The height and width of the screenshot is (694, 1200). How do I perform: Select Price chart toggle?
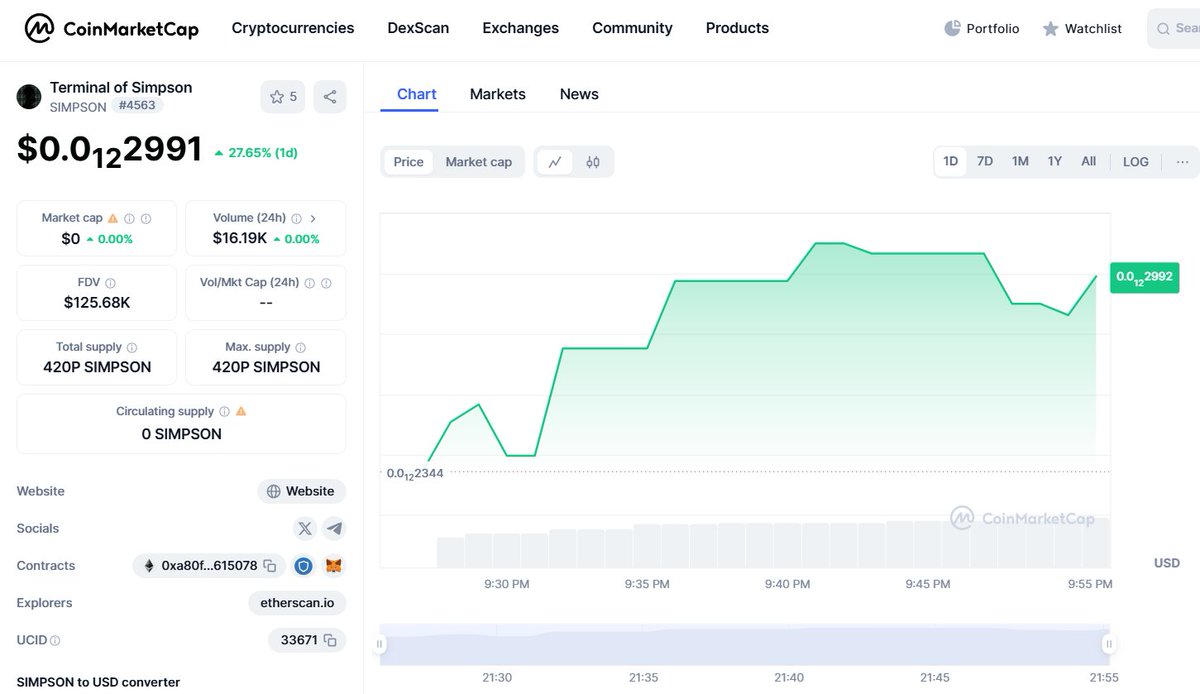point(408,162)
